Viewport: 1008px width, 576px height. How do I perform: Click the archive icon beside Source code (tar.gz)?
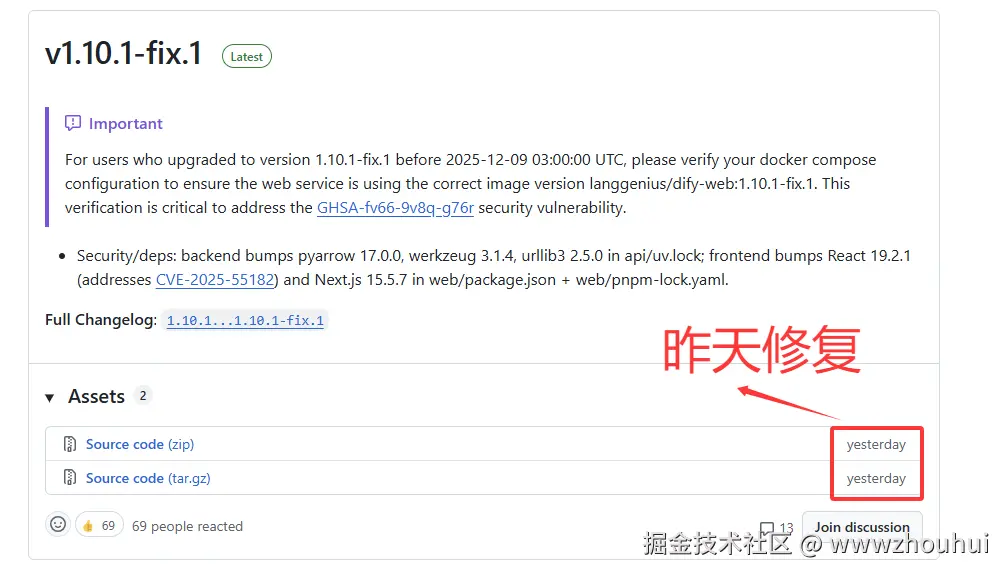pos(70,478)
